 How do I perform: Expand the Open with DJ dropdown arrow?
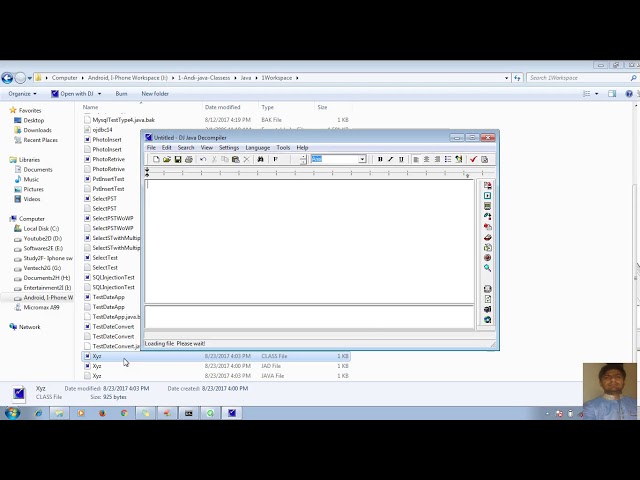coord(99,94)
